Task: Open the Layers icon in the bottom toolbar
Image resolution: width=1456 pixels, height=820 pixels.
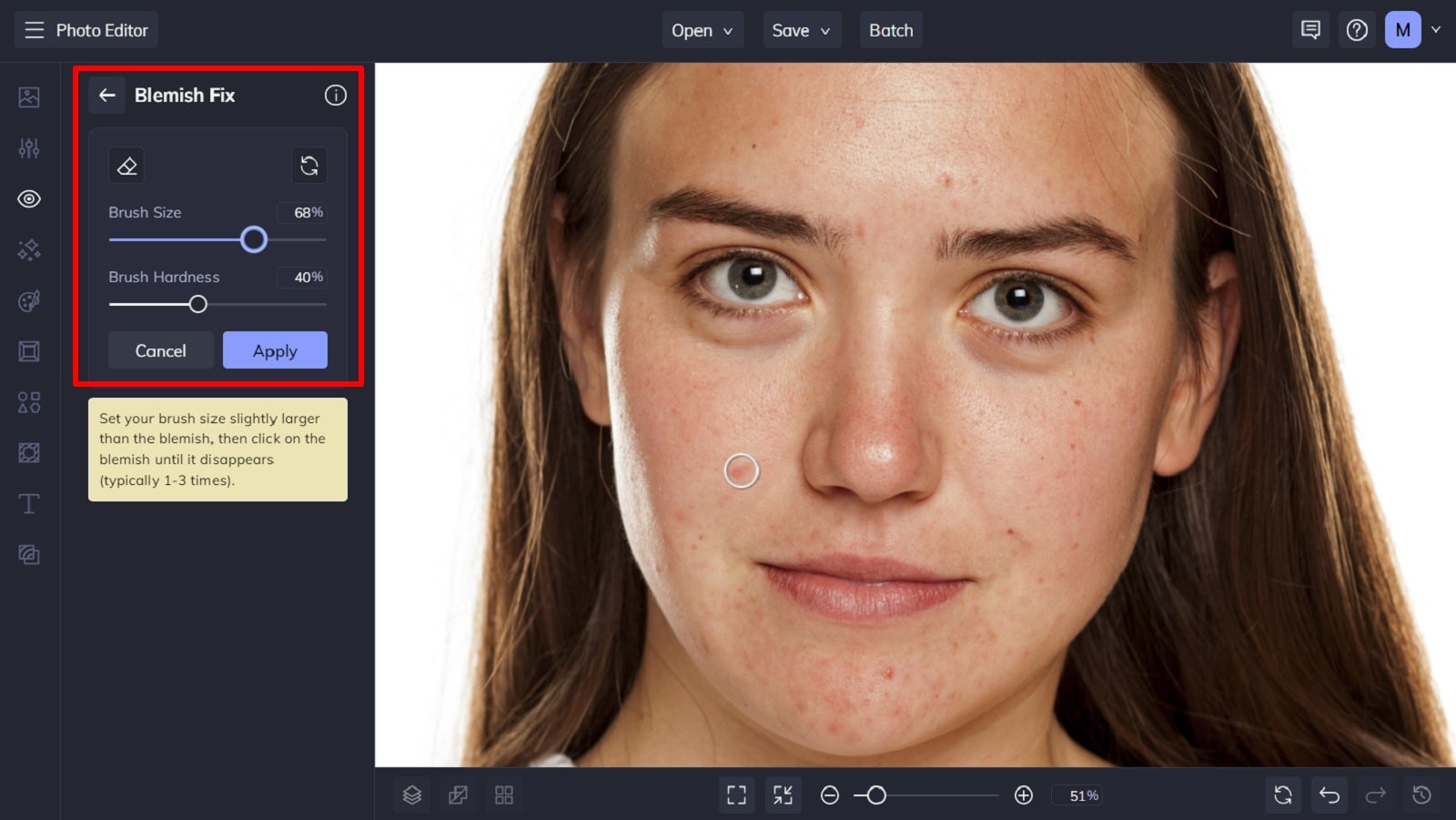Action: [x=411, y=795]
